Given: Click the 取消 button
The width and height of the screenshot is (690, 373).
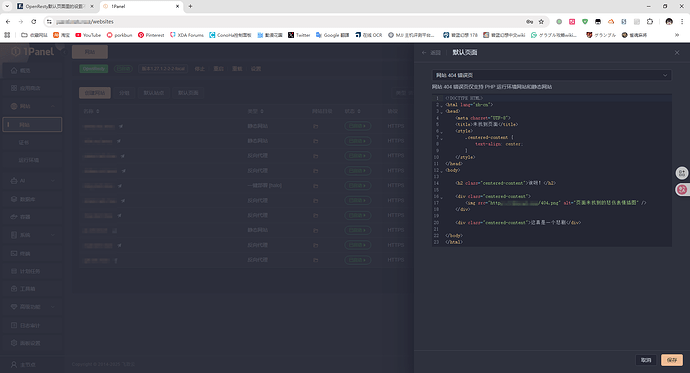Looking at the screenshot, I should 646,360.
